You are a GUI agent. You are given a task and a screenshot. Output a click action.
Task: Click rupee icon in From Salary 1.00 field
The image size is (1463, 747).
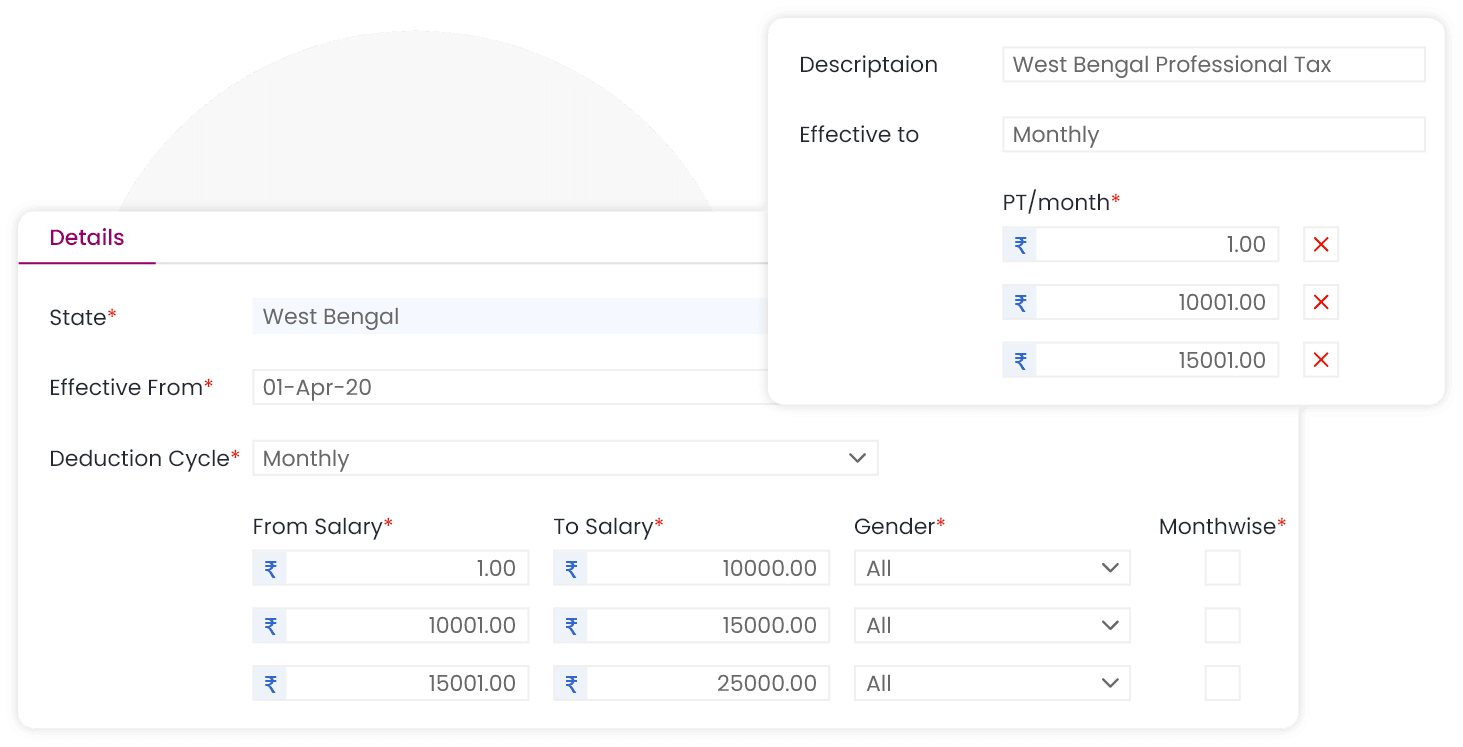(x=270, y=569)
